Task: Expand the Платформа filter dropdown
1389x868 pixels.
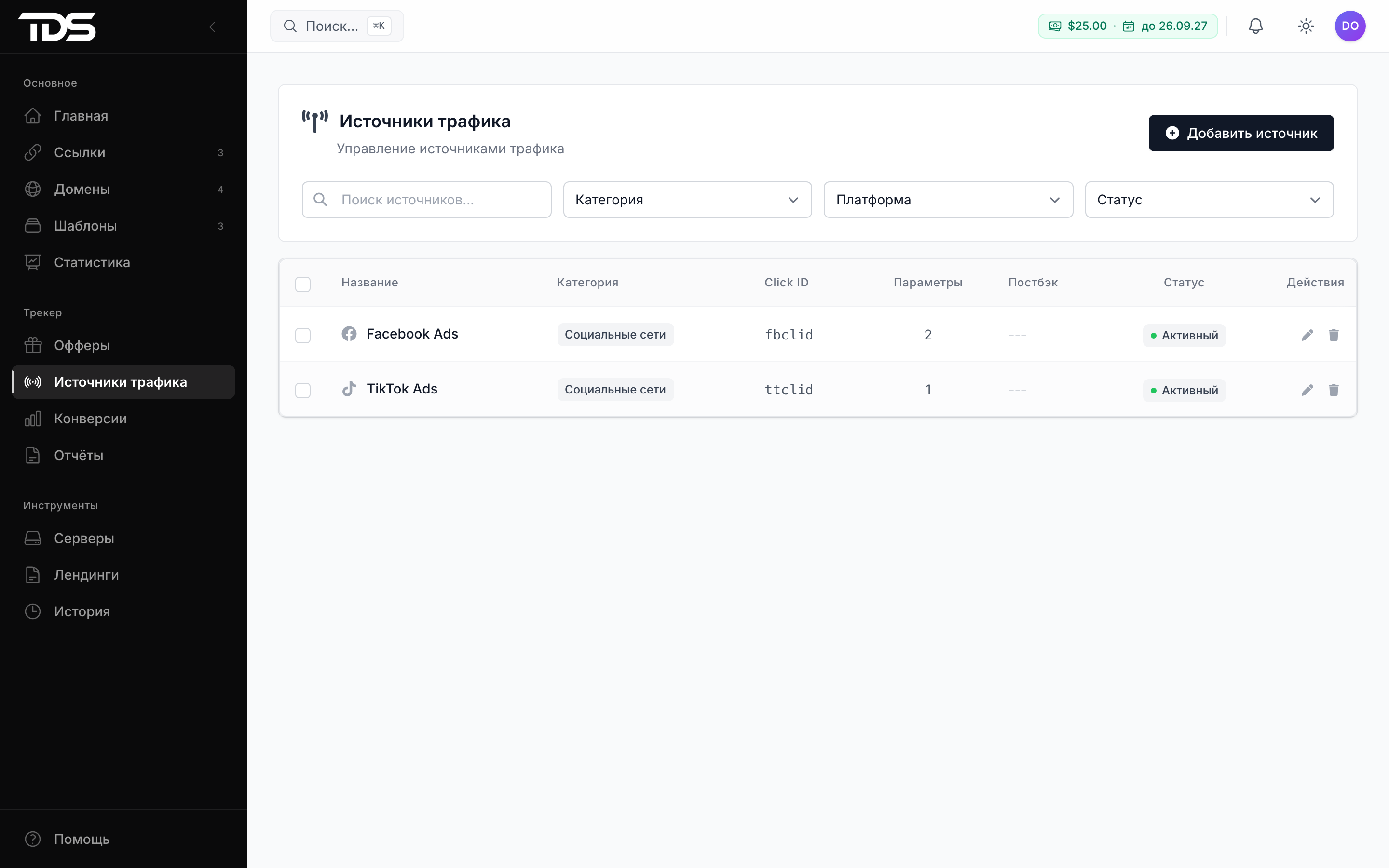Action: [948, 200]
